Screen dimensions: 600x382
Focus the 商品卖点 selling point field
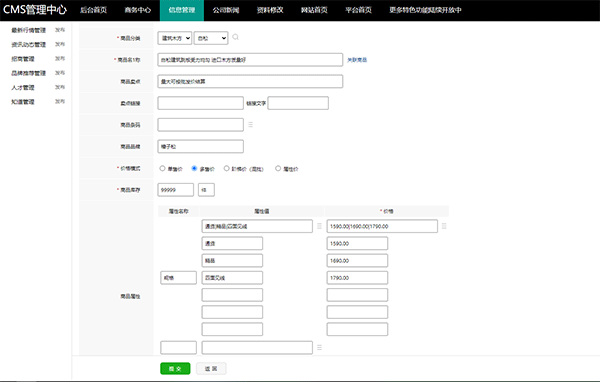pos(250,82)
